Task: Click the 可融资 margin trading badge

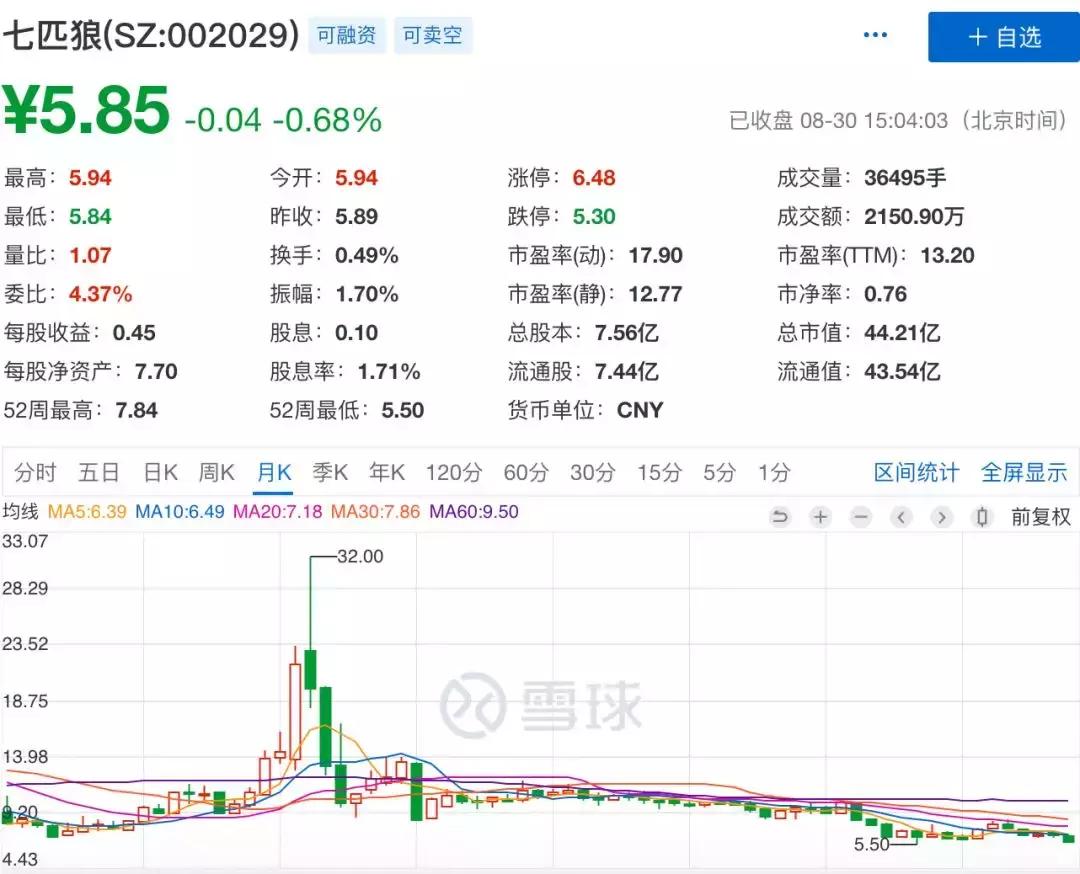Action: (x=346, y=35)
